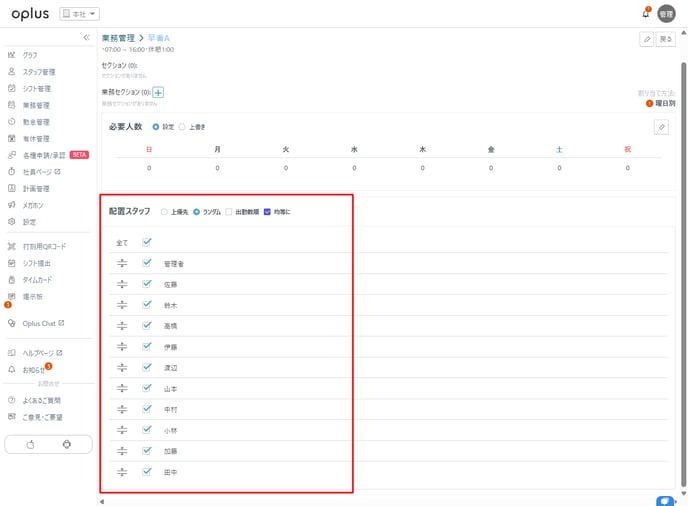The height and width of the screenshot is (506, 688).
Task: Click the pencil icon in 必要人数 panel
Action: click(660, 127)
